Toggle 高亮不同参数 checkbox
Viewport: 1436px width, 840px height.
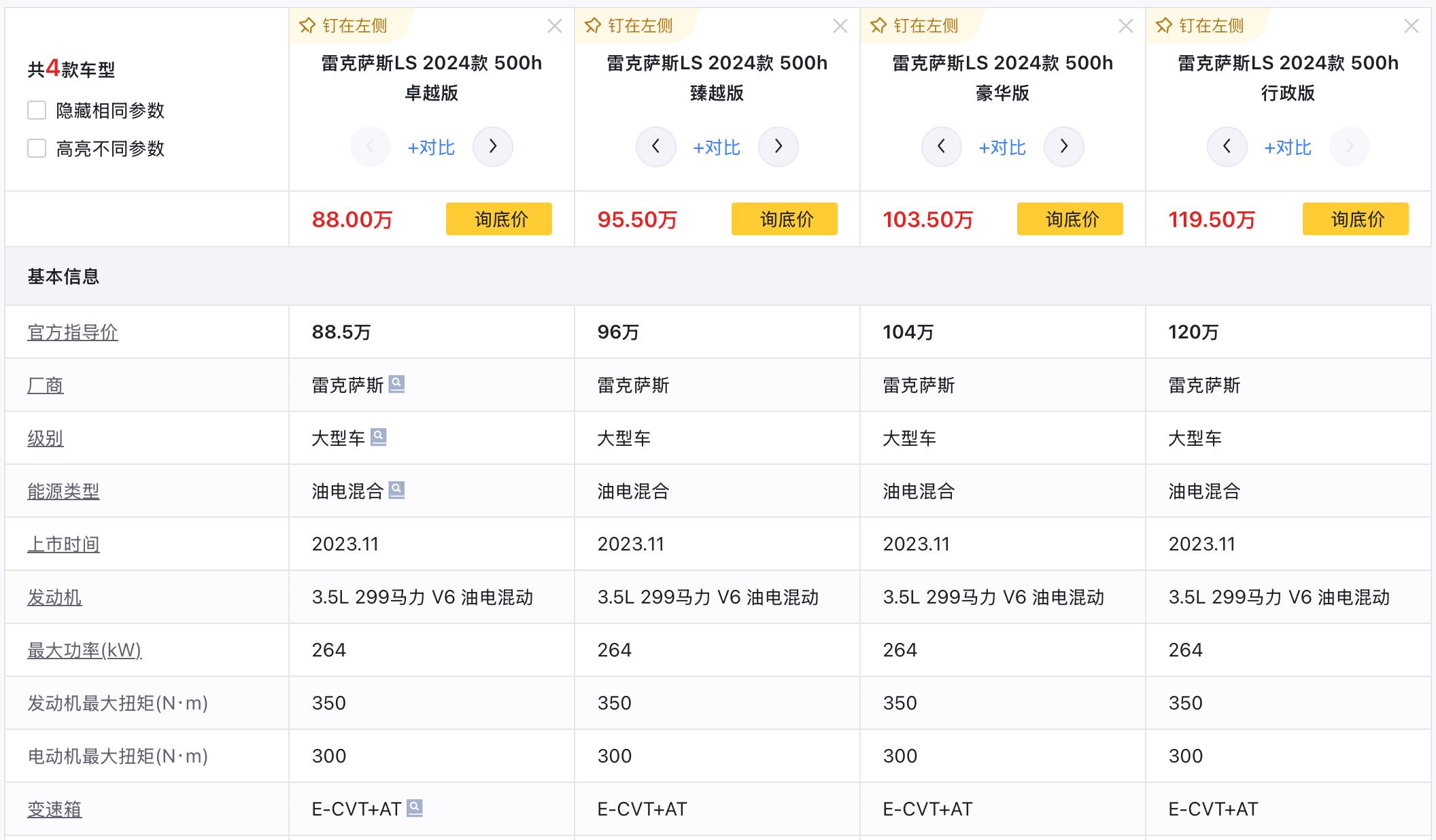click(37, 148)
